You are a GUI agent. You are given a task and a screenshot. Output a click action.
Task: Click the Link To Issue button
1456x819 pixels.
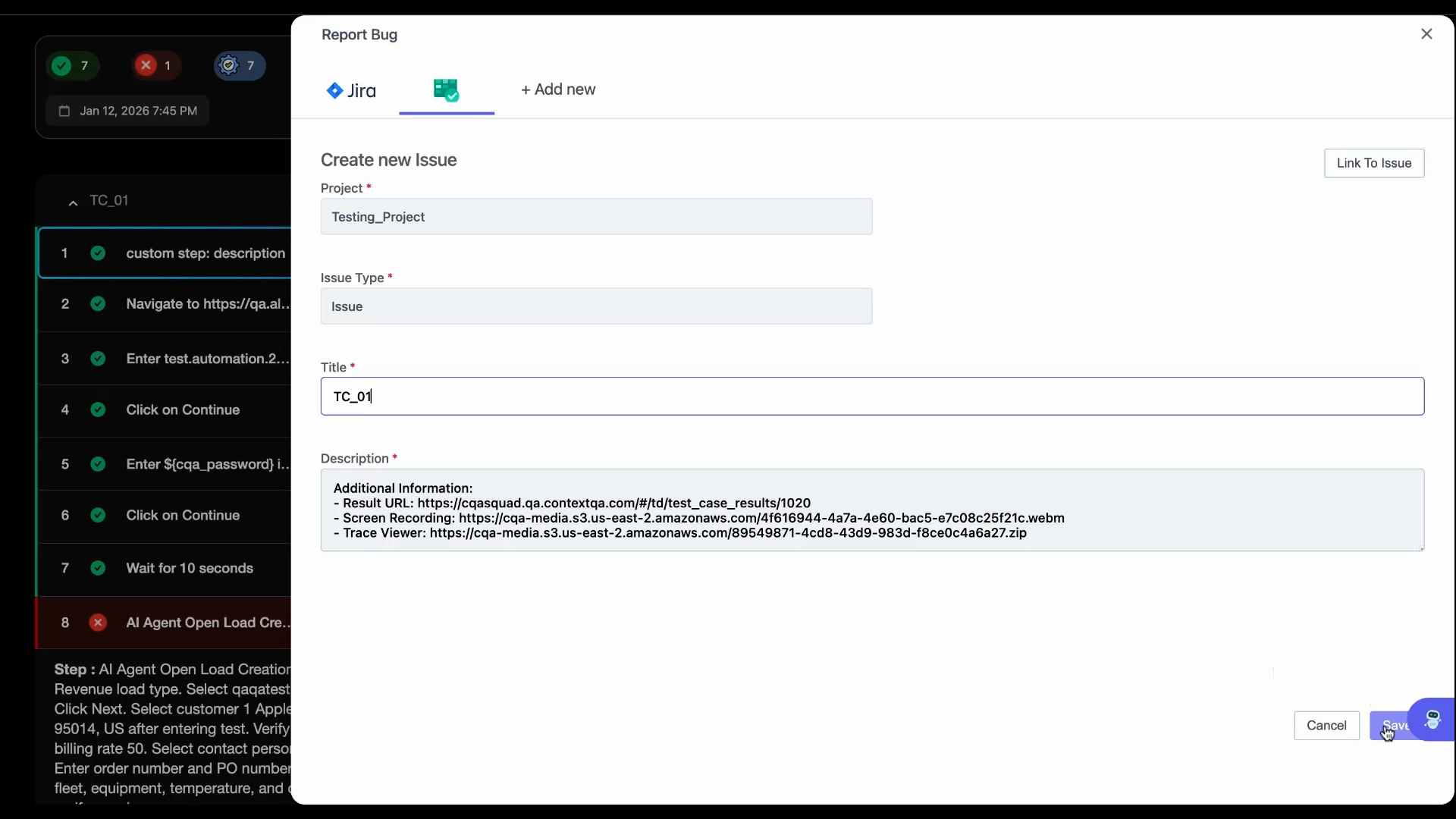(x=1373, y=163)
